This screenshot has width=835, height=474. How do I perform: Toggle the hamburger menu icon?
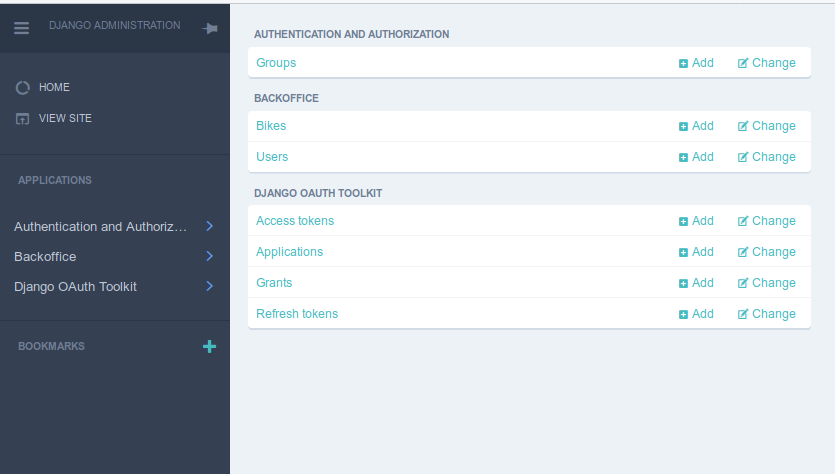tap(21, 28)
